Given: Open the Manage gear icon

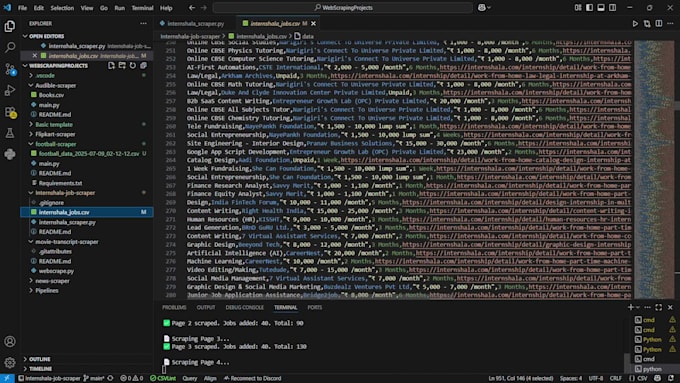Looking at the screenshot, I should coord(10,362).
